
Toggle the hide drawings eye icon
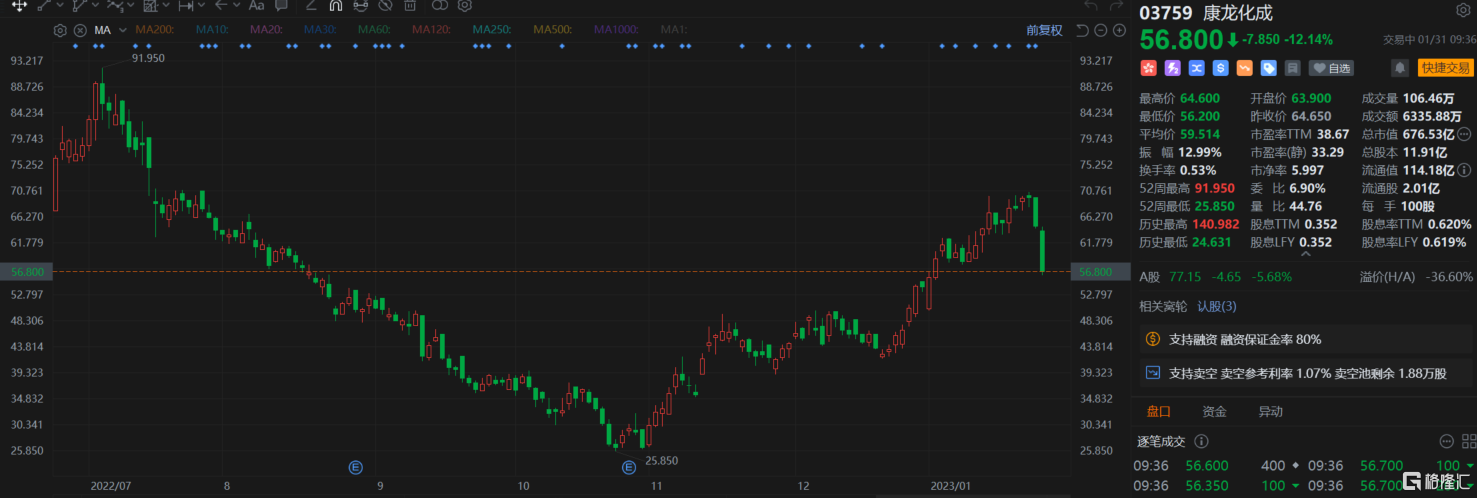[x=385, y=5]
